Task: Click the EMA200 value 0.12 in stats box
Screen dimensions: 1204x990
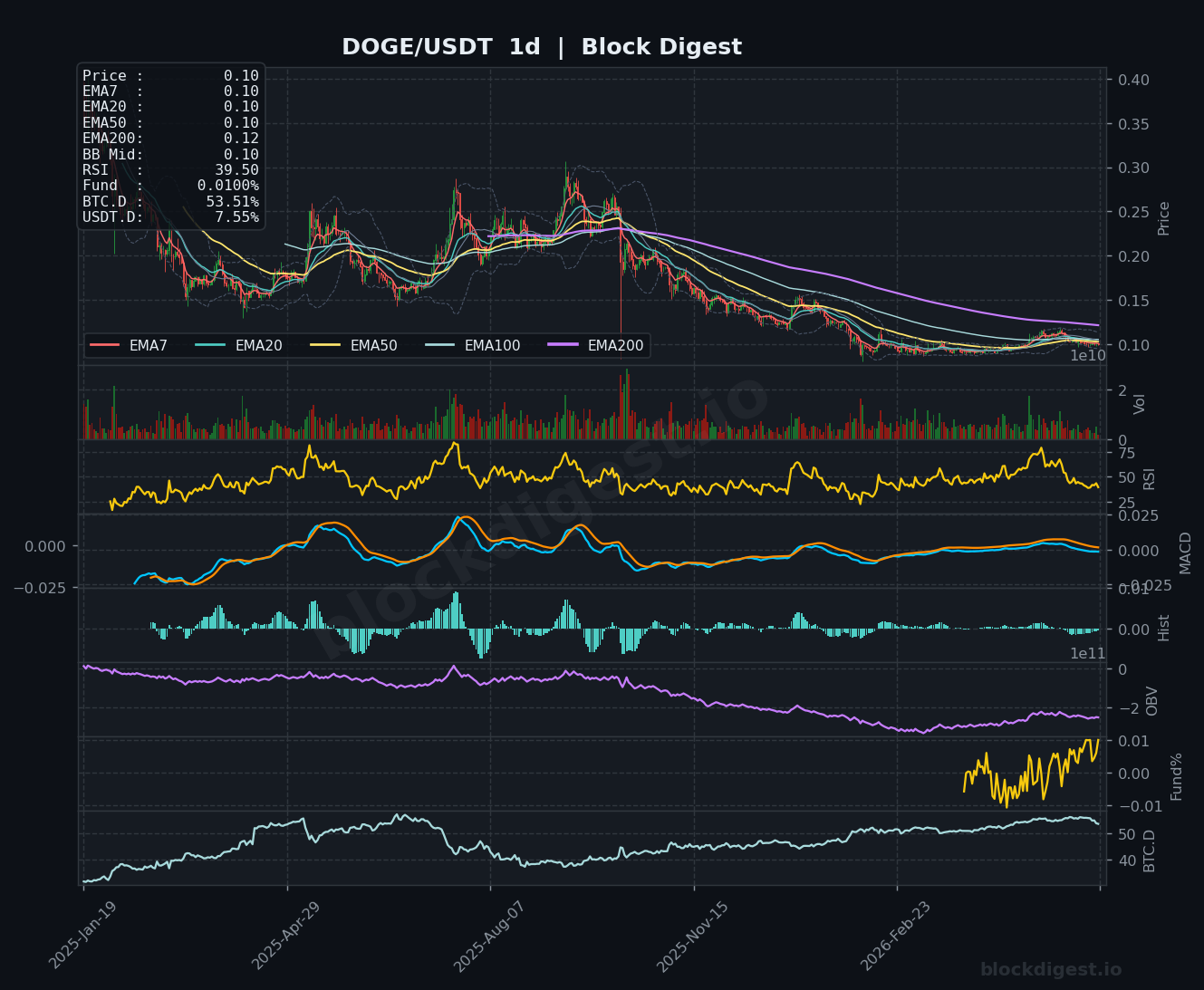Action: click(x=241, y=139)
